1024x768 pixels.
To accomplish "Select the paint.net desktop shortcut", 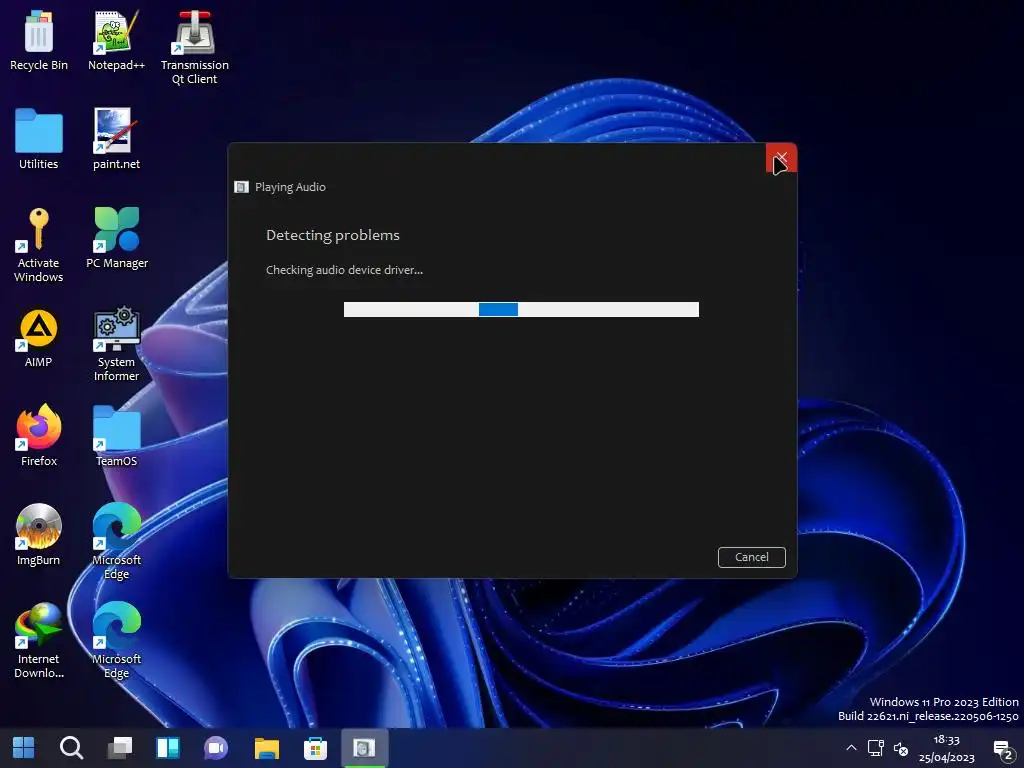I will pos(116,139).
